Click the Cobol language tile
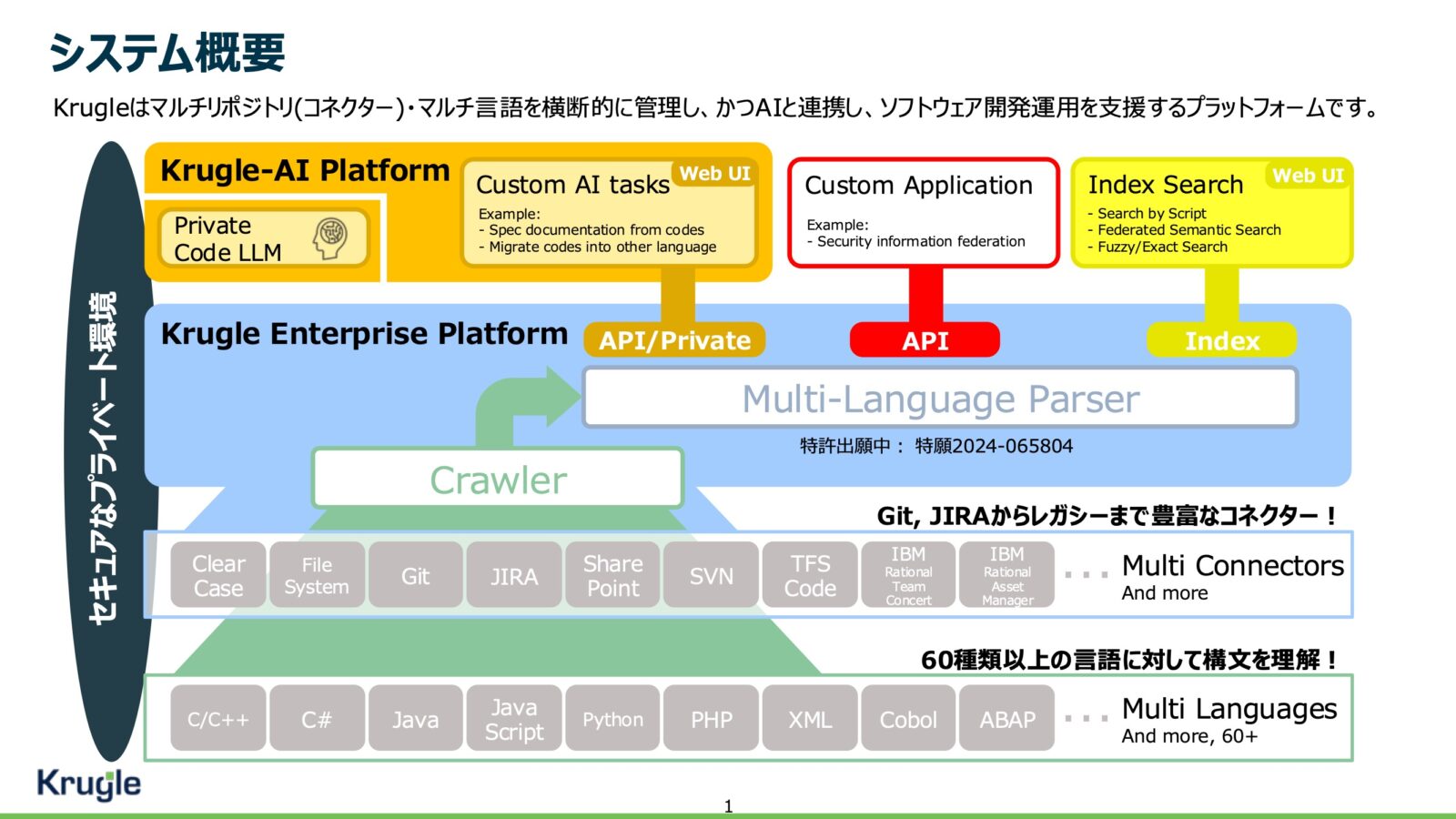1456x819 pixels. (x=908, y=719)
